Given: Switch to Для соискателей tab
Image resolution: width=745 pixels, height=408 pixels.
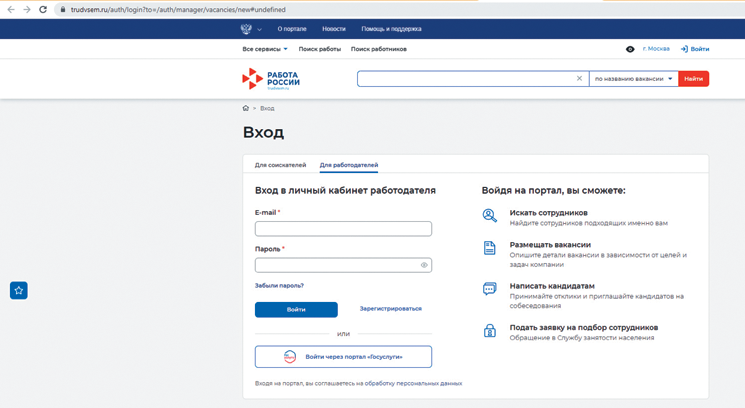Looking at the screenshot, I should tap(280, 165).
